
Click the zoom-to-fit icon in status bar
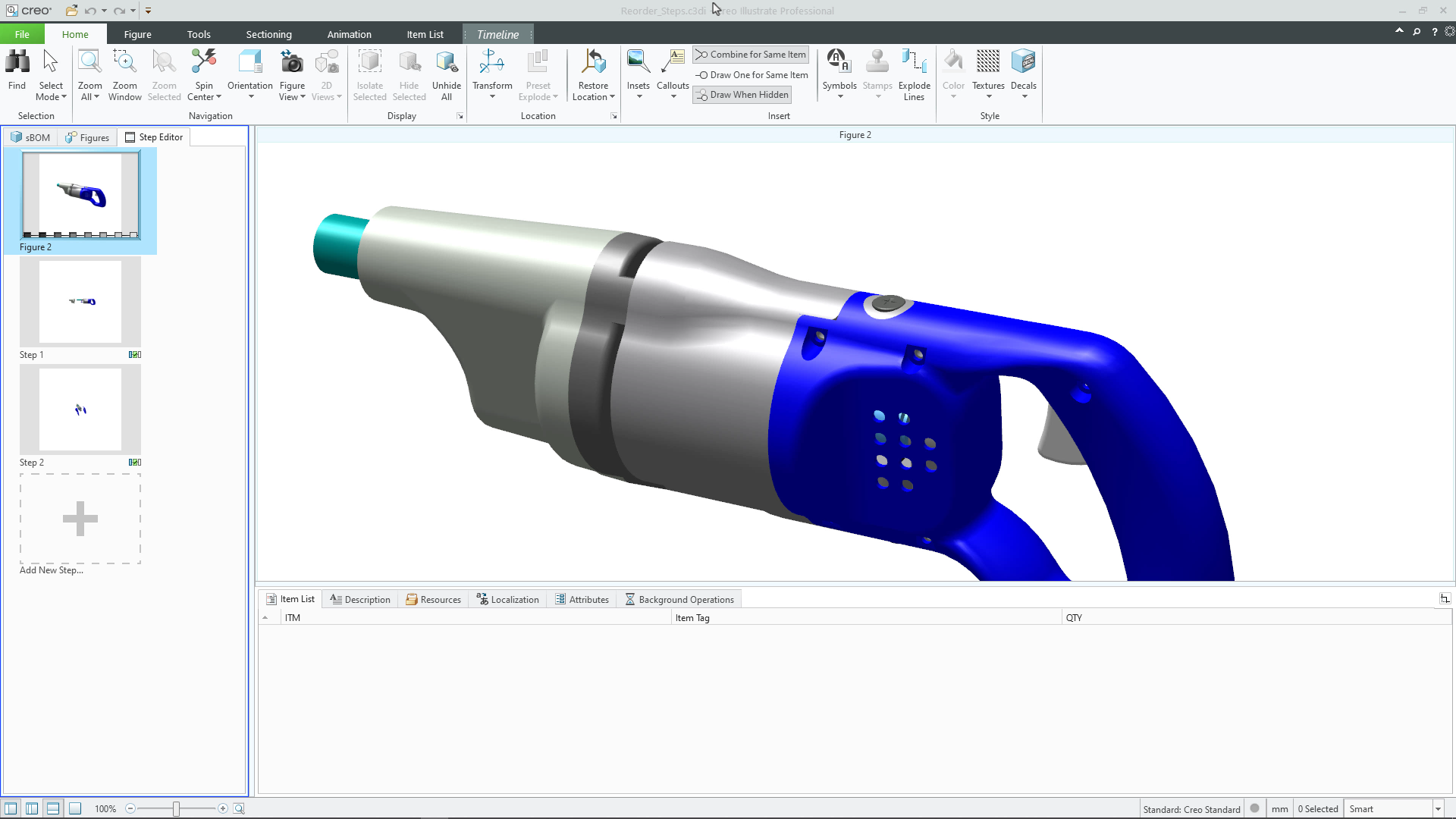pos(239,808)
